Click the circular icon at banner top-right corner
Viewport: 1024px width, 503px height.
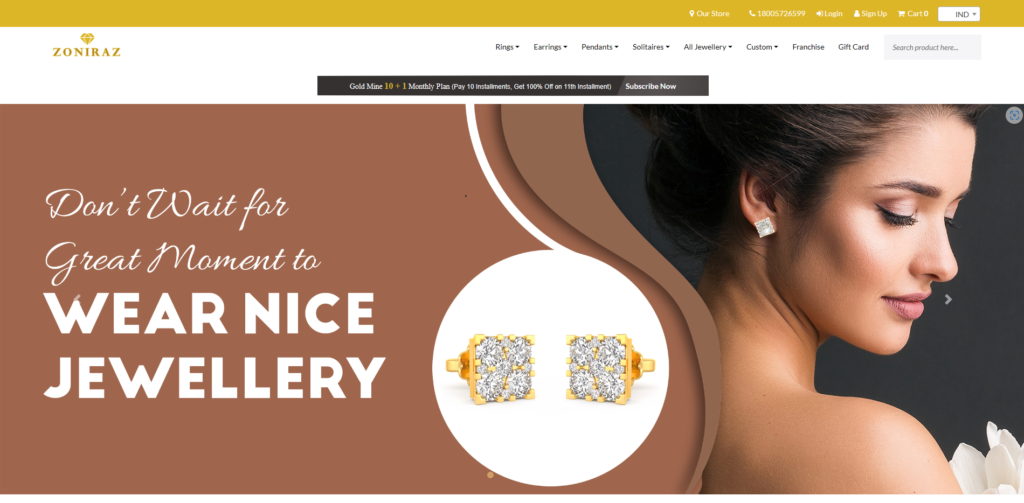coord(1014,115)
